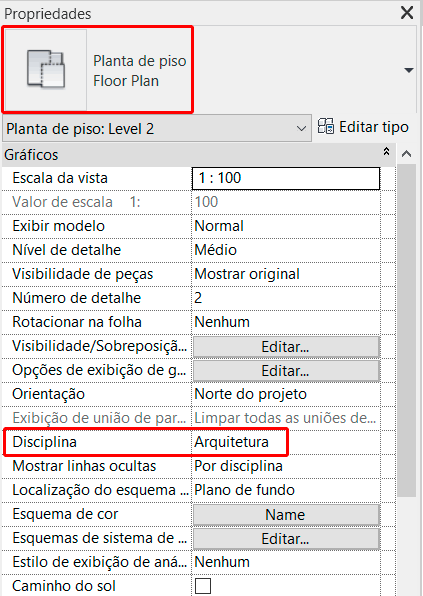The image size is (423, 596).
Task: Click the Editar tipo button
Action: click(x=363, y=127)
